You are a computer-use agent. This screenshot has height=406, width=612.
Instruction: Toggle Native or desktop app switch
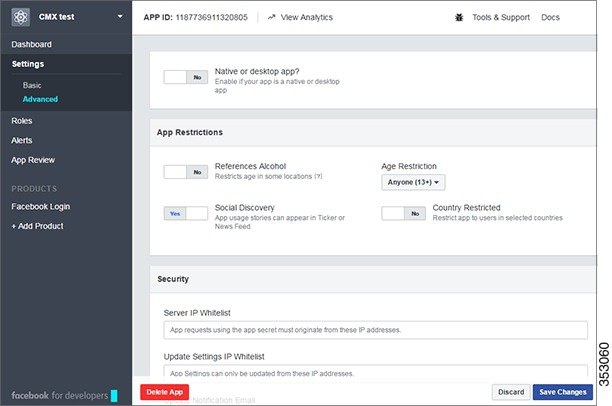coord(186,77)
